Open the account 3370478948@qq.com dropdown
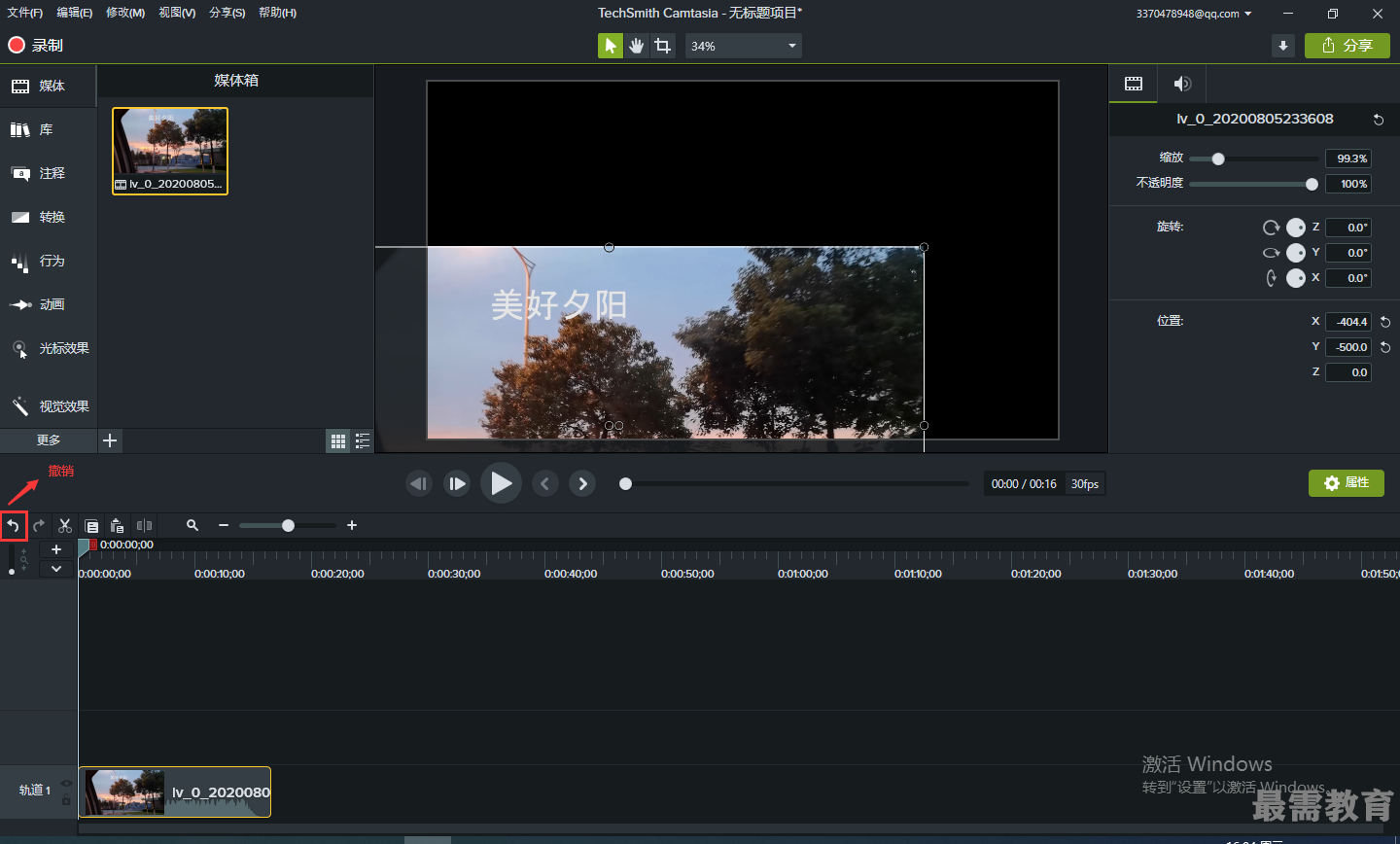 click(1194, 14)
